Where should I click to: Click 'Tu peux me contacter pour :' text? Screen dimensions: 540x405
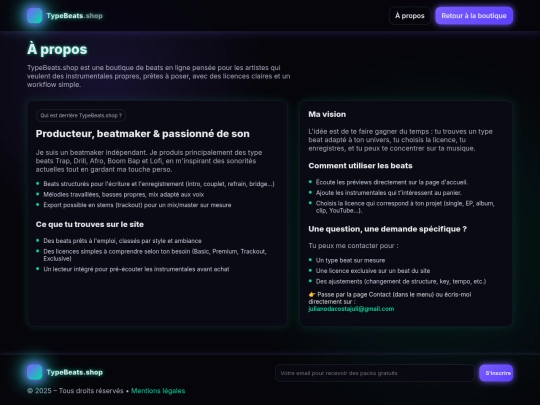point(353,246)
